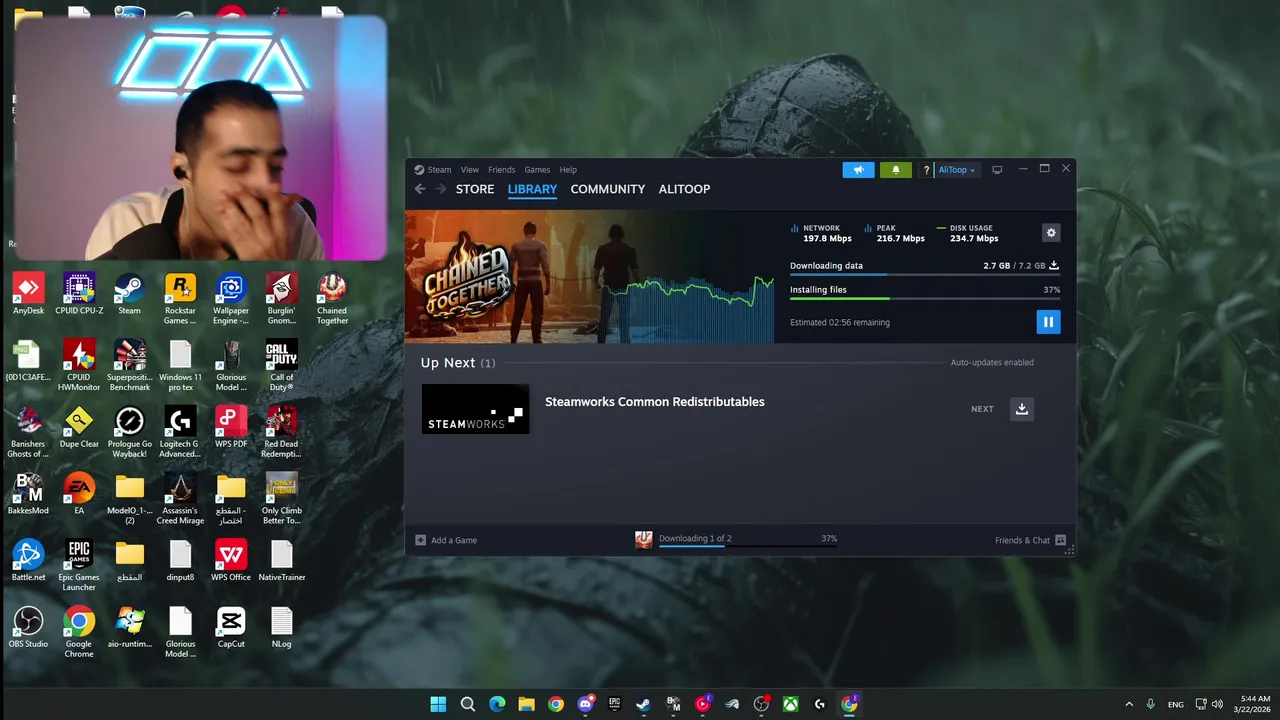Open the ALITOOP profile tab
The height and width of the screenshot is (720, 1280).
[x=684, y=189]
